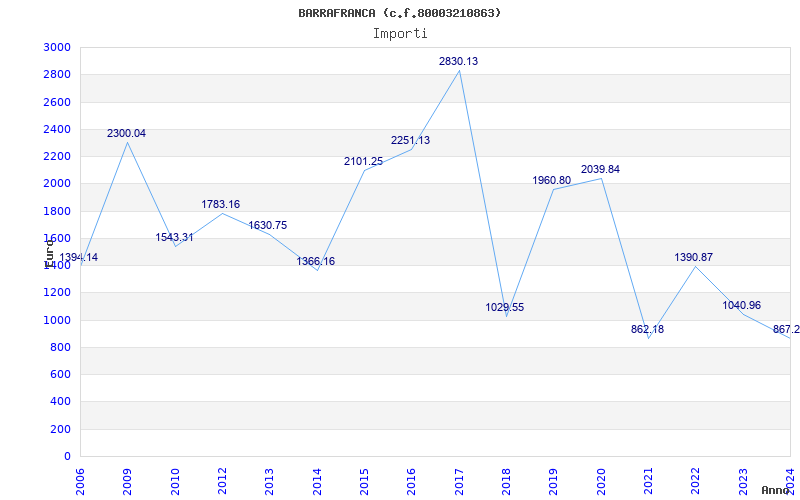The width and height of the screenshot is (800, 500).
Task: Click the Importi subtitle
Action: [x=399, y=34]
